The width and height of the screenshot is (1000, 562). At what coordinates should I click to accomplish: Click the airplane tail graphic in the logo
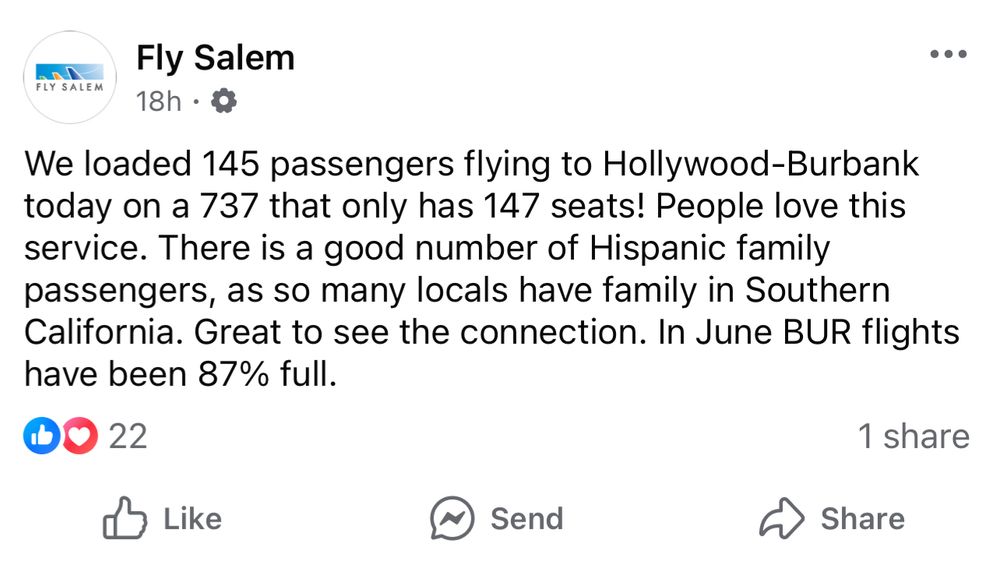(x=70, y=71)
